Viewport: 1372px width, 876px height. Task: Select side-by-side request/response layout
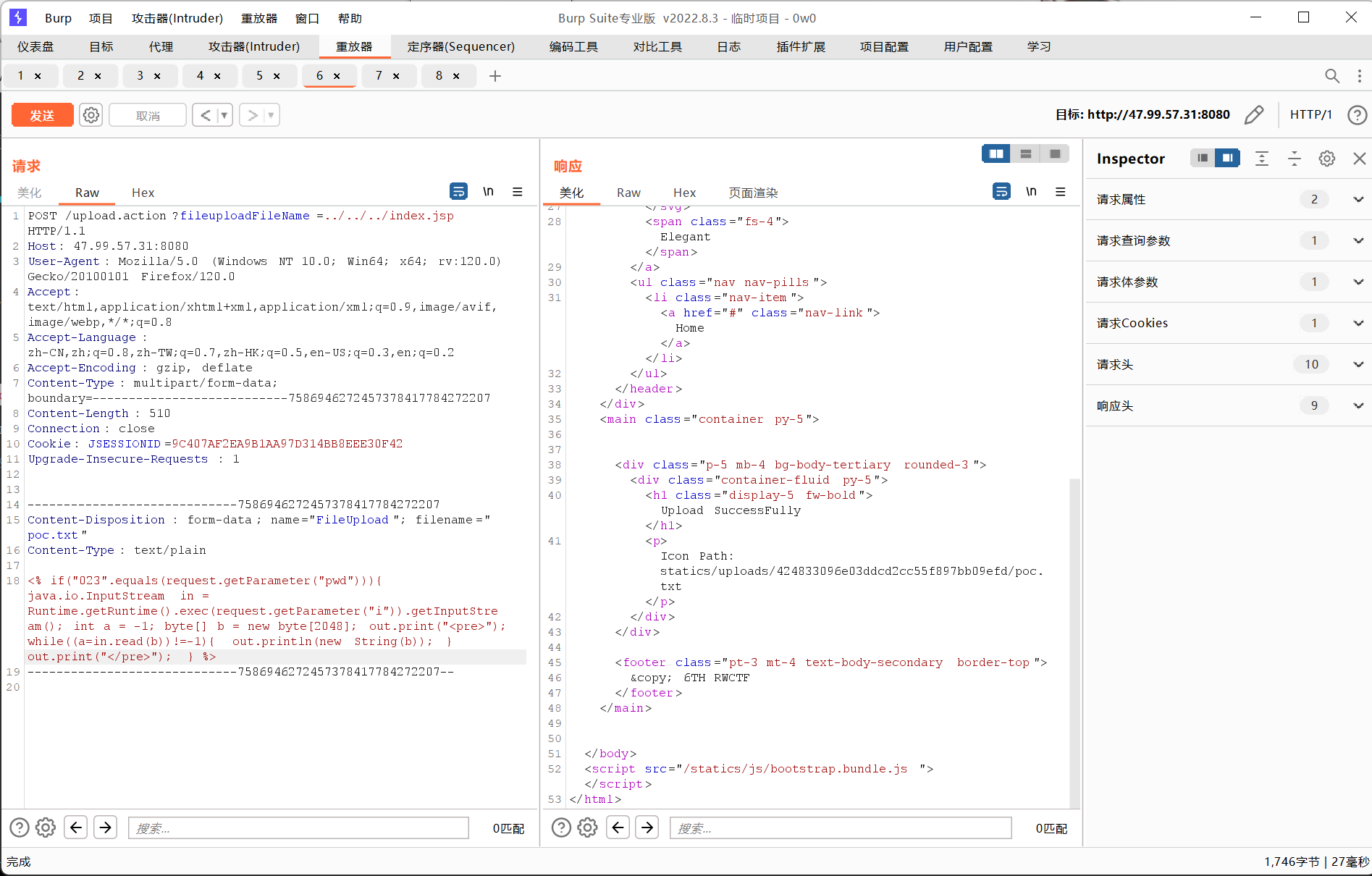pyautogui.click(x=996, y=153)
